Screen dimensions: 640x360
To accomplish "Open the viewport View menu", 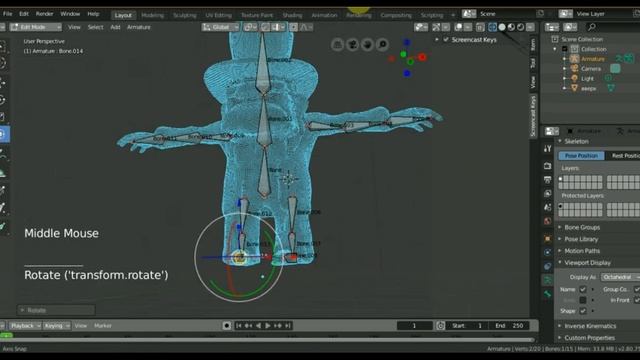I will pos(74,27).
